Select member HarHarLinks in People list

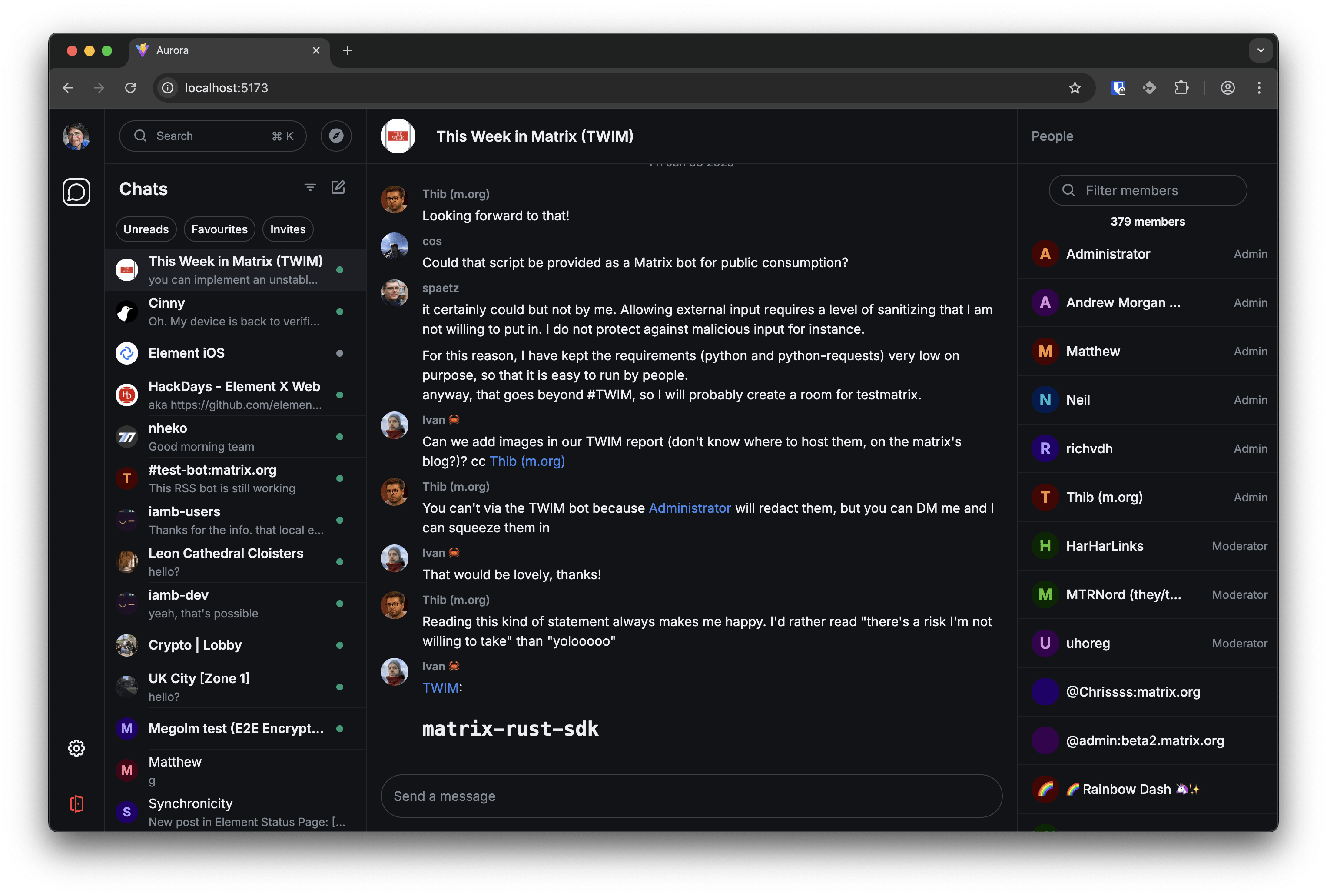click(x=1148, y=546)
